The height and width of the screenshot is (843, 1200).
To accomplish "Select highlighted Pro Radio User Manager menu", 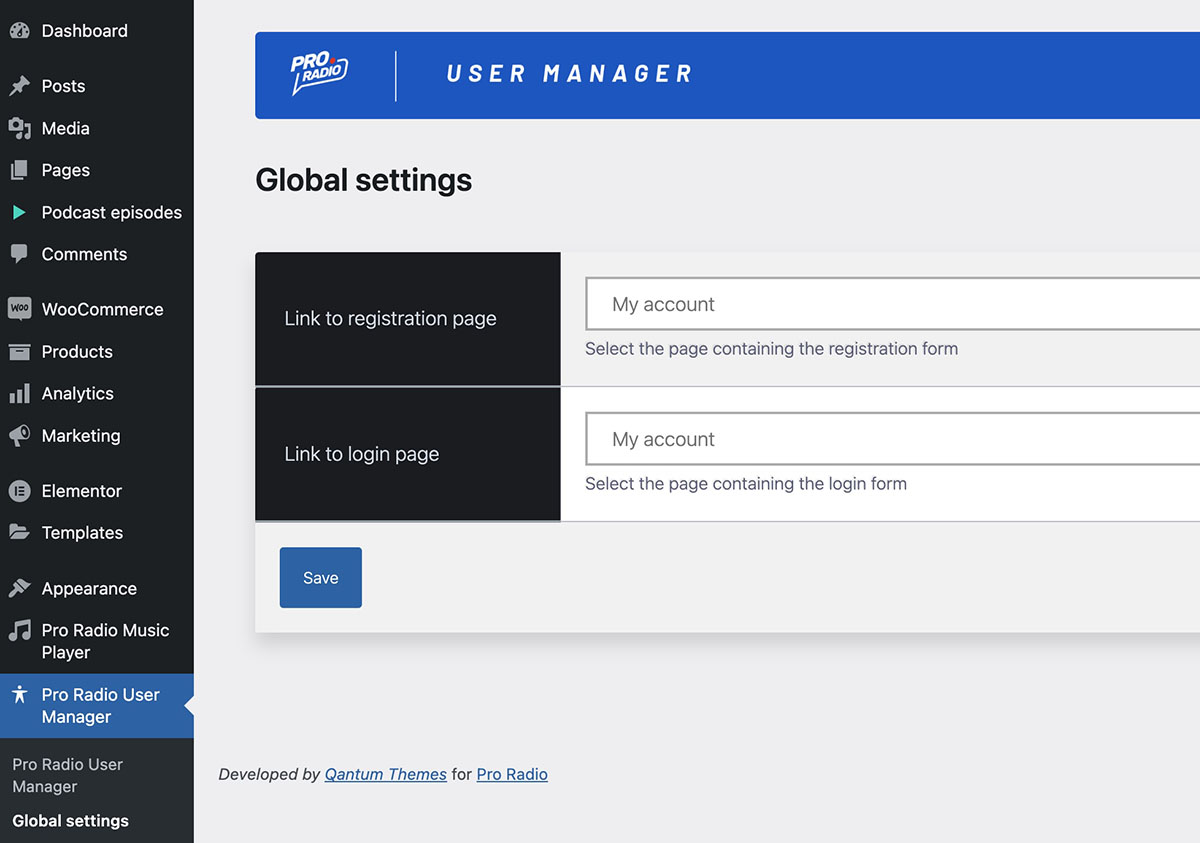I will point(97,706).
